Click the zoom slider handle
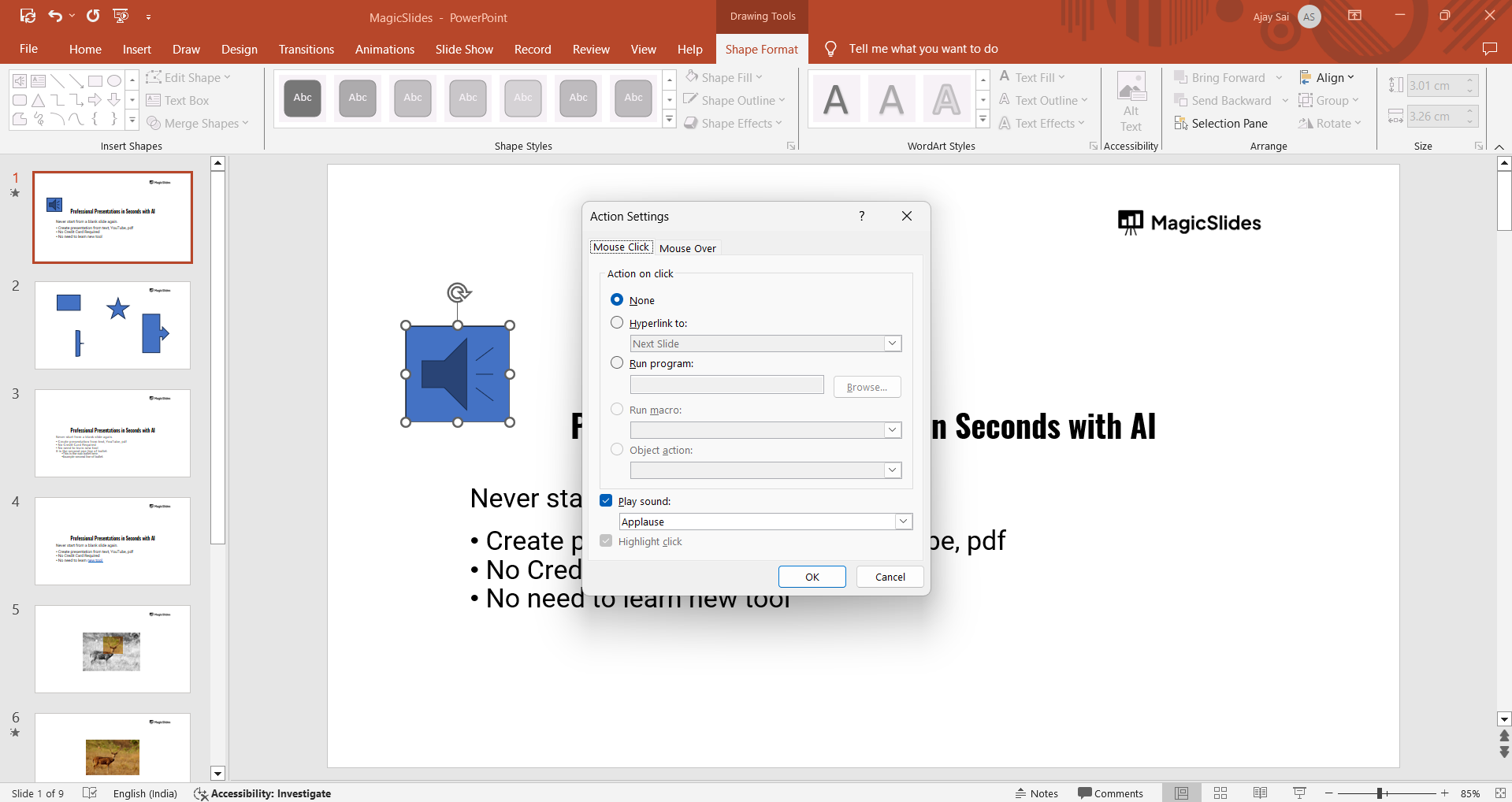Viewport: 1512px width, 802px height. (x=1380, y=793)
